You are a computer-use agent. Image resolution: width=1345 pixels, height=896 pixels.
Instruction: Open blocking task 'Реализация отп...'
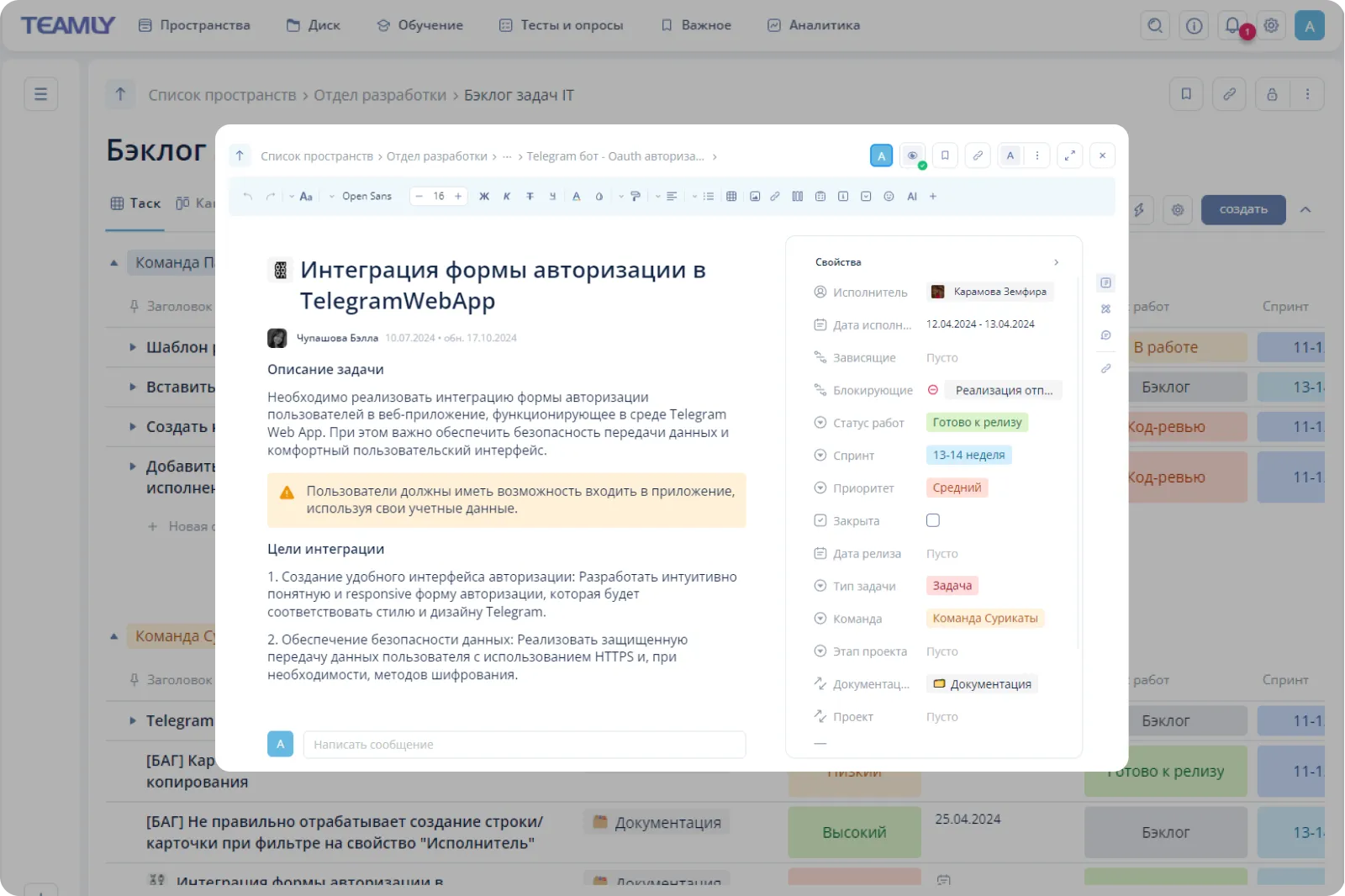[1004, 390]
